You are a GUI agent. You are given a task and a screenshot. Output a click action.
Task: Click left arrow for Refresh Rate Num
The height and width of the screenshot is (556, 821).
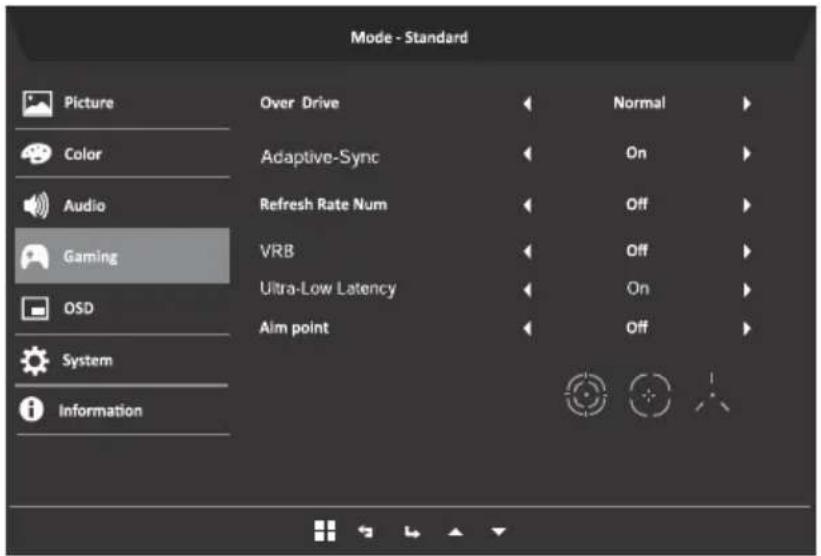click(x=528, y=205)
